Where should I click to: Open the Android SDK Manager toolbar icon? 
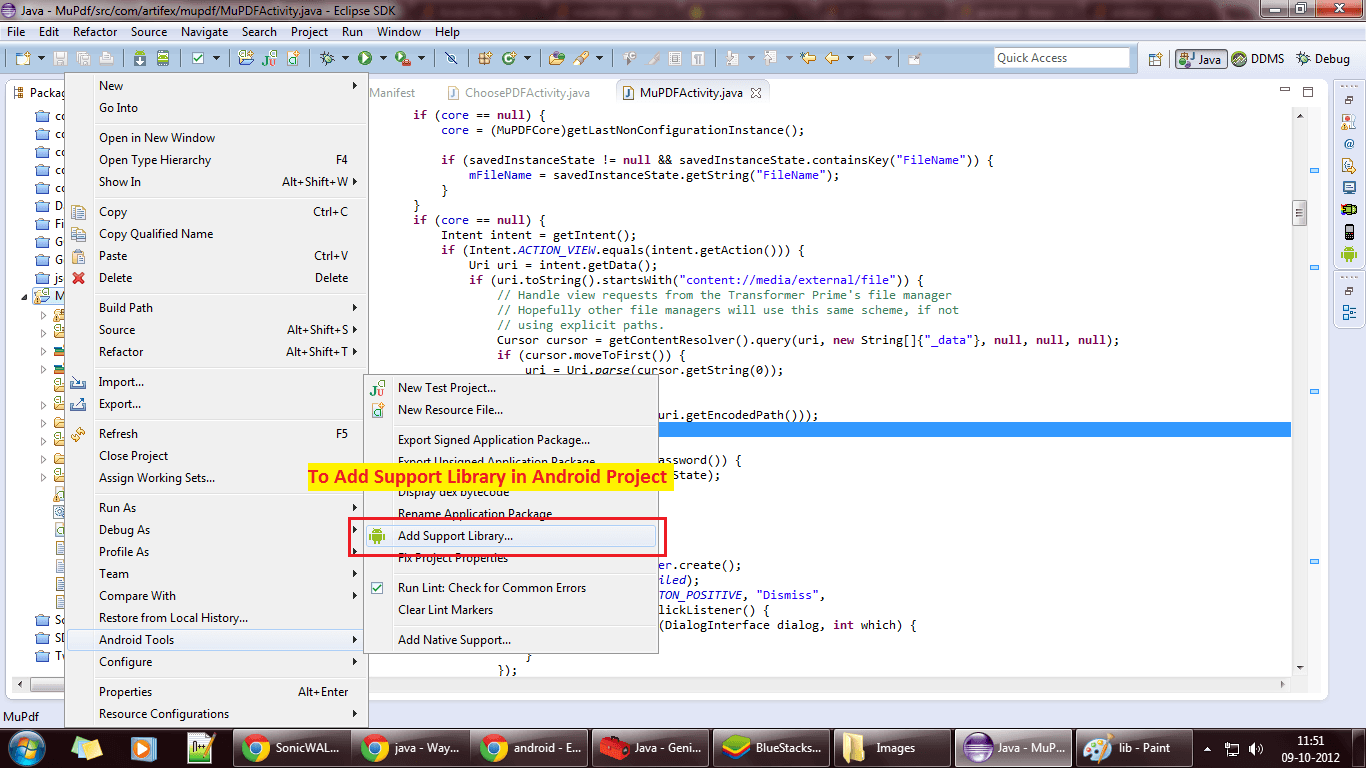[139, 58]
